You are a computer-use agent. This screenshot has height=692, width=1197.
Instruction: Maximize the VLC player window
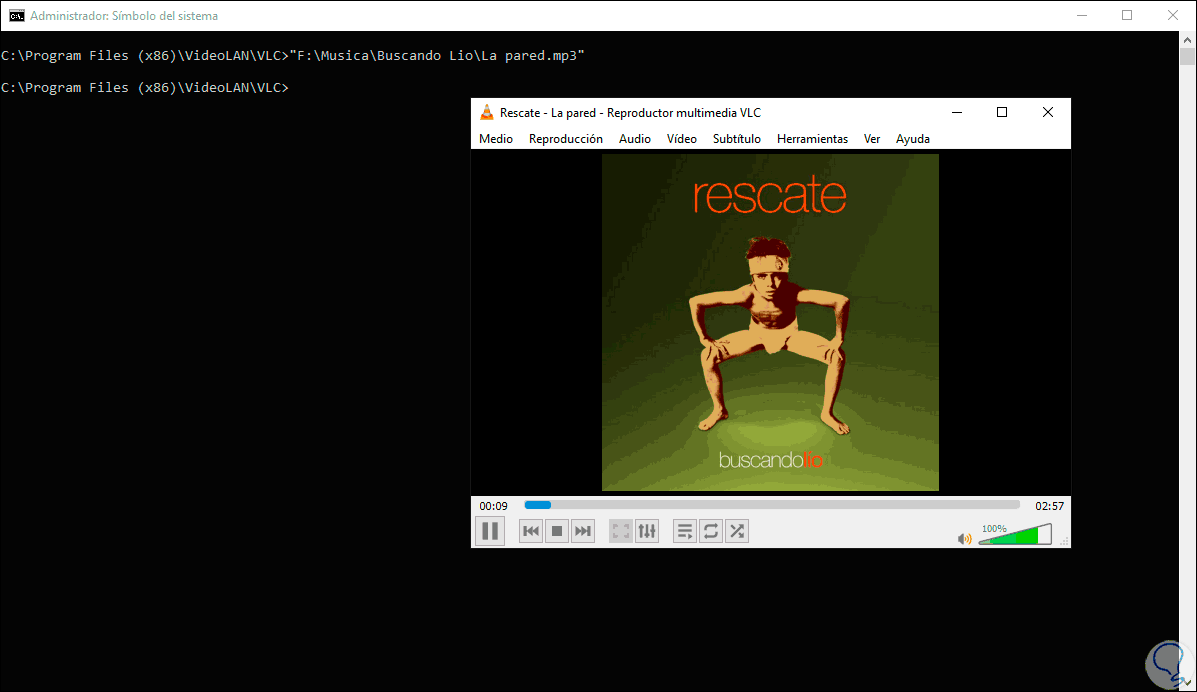point(1002,112)
